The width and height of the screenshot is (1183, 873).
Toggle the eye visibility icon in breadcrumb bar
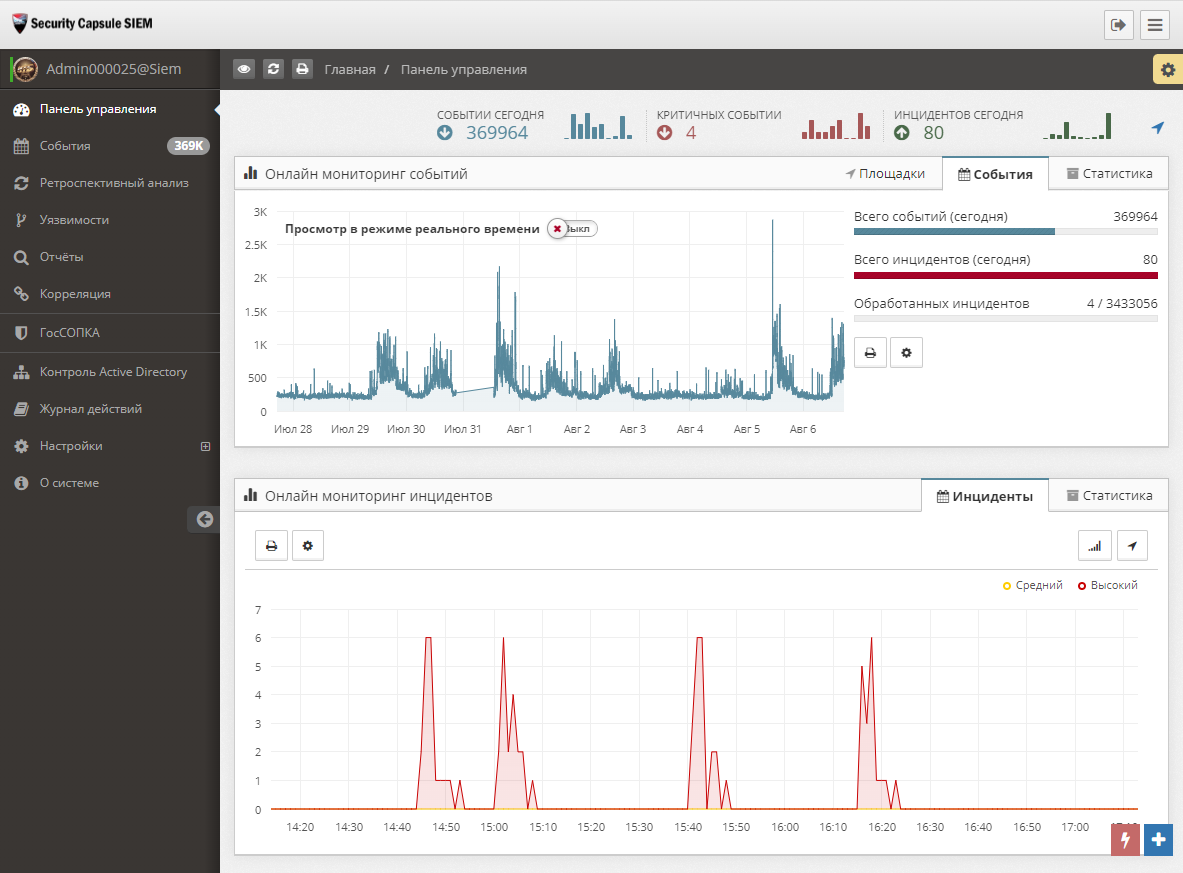pos(244,69)
